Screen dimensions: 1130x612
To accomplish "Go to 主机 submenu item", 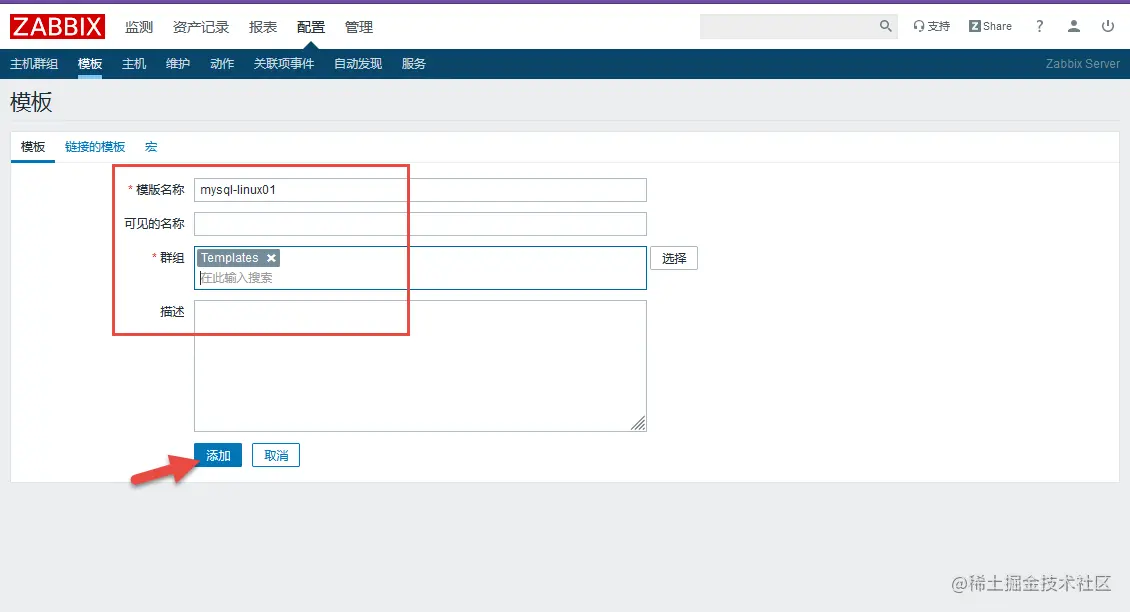I will point(134,63).
